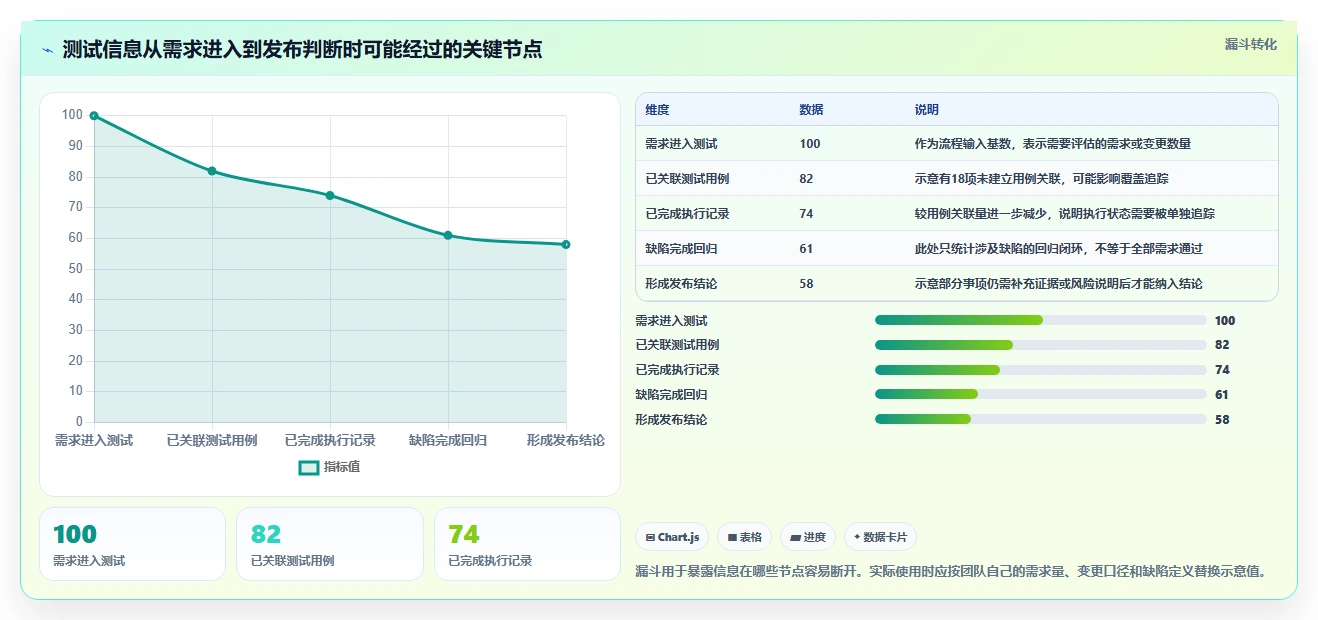The width and height of the screenshot is (1318, 620).
Task: Click progress value 58 beside 形成发布结论 bar
Action: click(x=1222, y=420)
